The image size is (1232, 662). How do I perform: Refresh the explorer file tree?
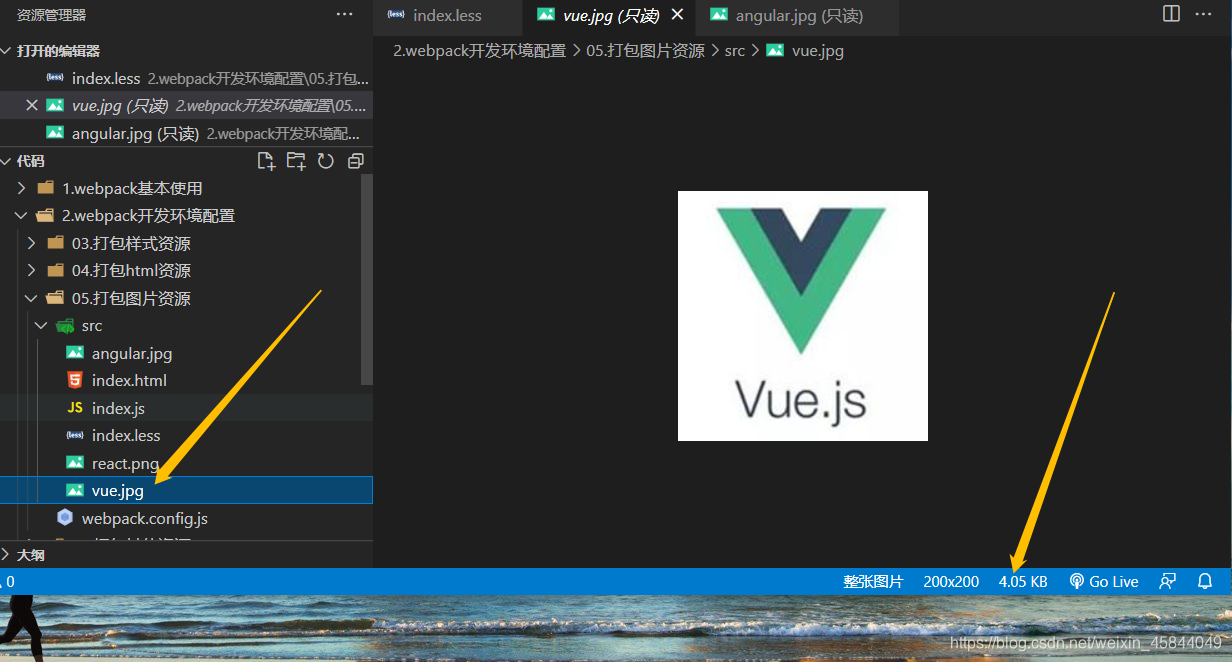click(x=325, y=161)
